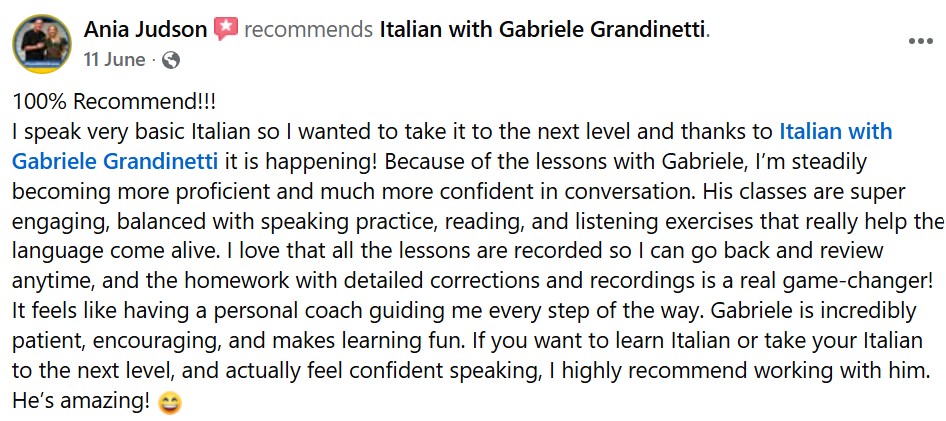Image resolution: width=946 pixels, height=421 pixels.
Task: Click the globe public audience icon
Action: pyautogui.click(x=170, y=60)
